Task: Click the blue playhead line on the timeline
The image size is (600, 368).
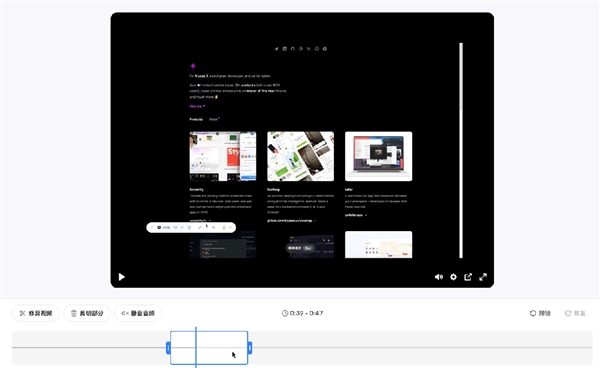Action: pyautogui.click(x=196, y=347)
